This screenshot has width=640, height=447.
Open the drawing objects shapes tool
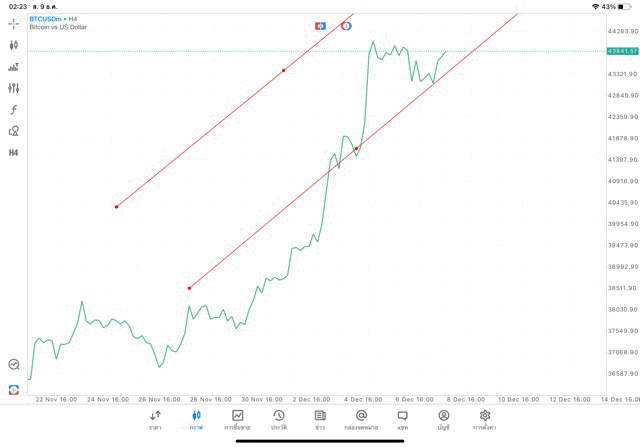14,131
